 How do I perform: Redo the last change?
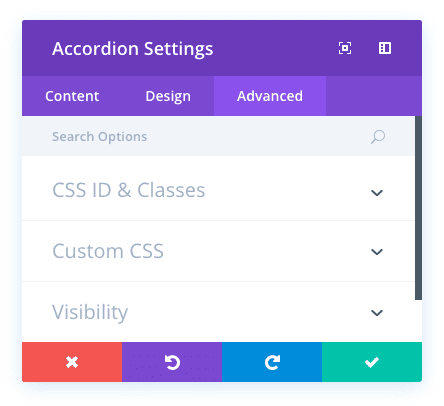[x=272, y=362]
